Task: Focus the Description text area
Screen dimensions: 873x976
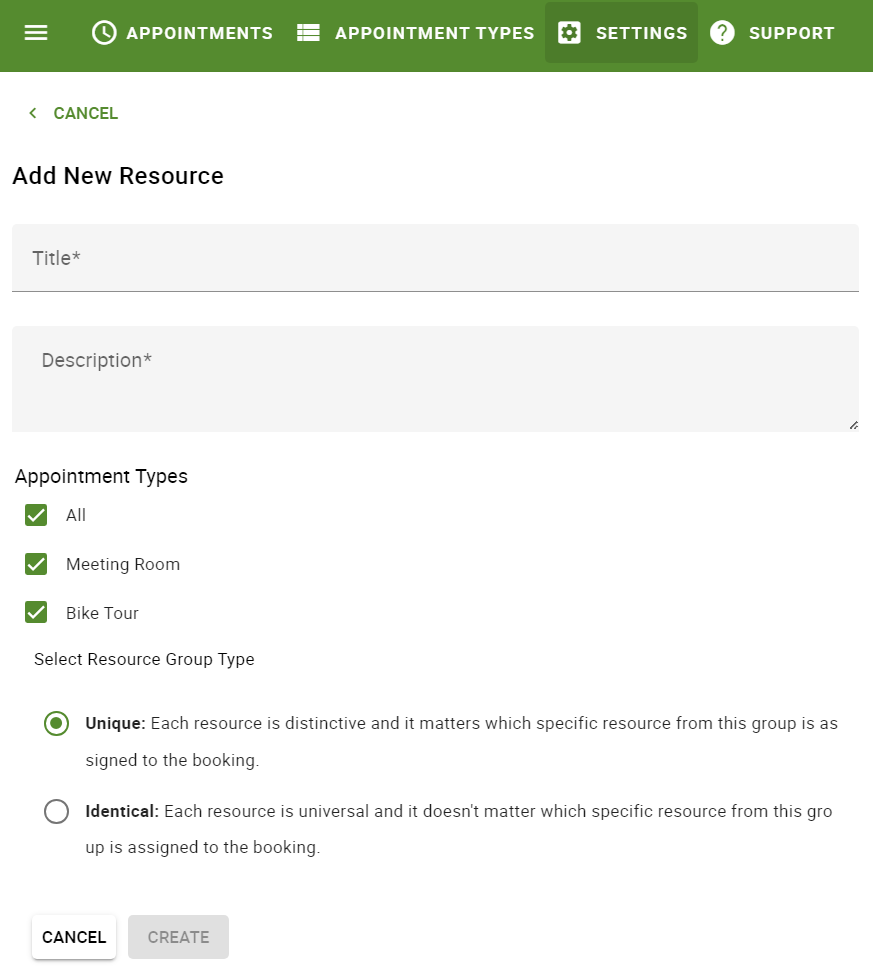Action: click(x=436, y=378)
